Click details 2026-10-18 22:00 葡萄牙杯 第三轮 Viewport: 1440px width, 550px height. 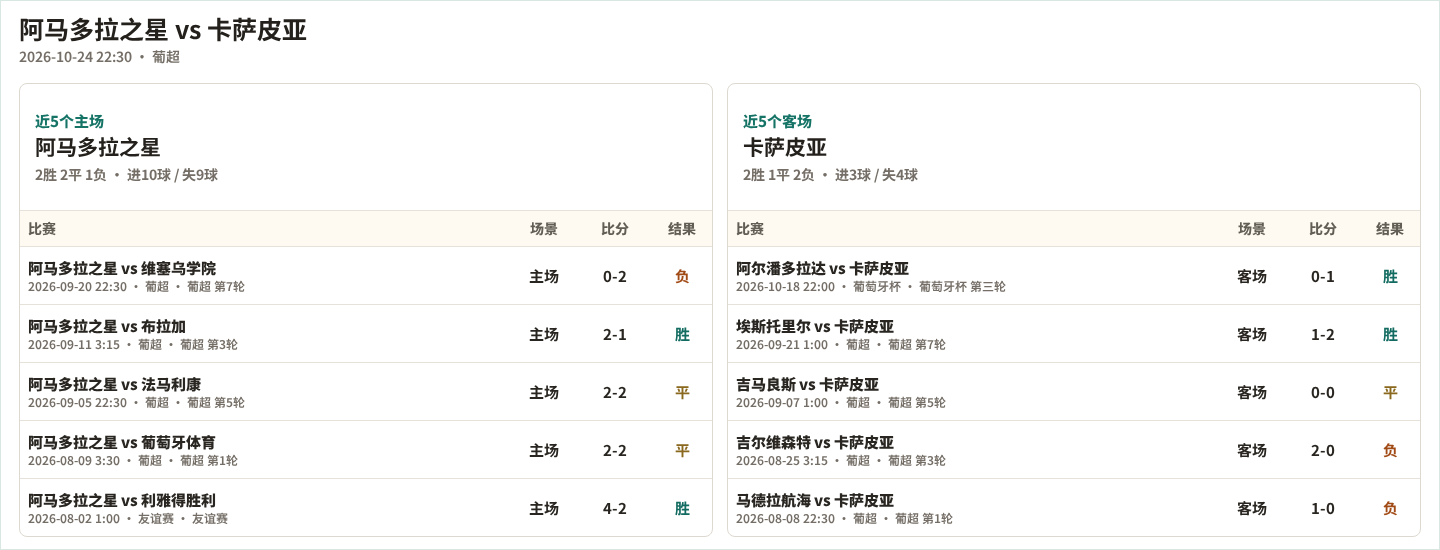(871, 287)
